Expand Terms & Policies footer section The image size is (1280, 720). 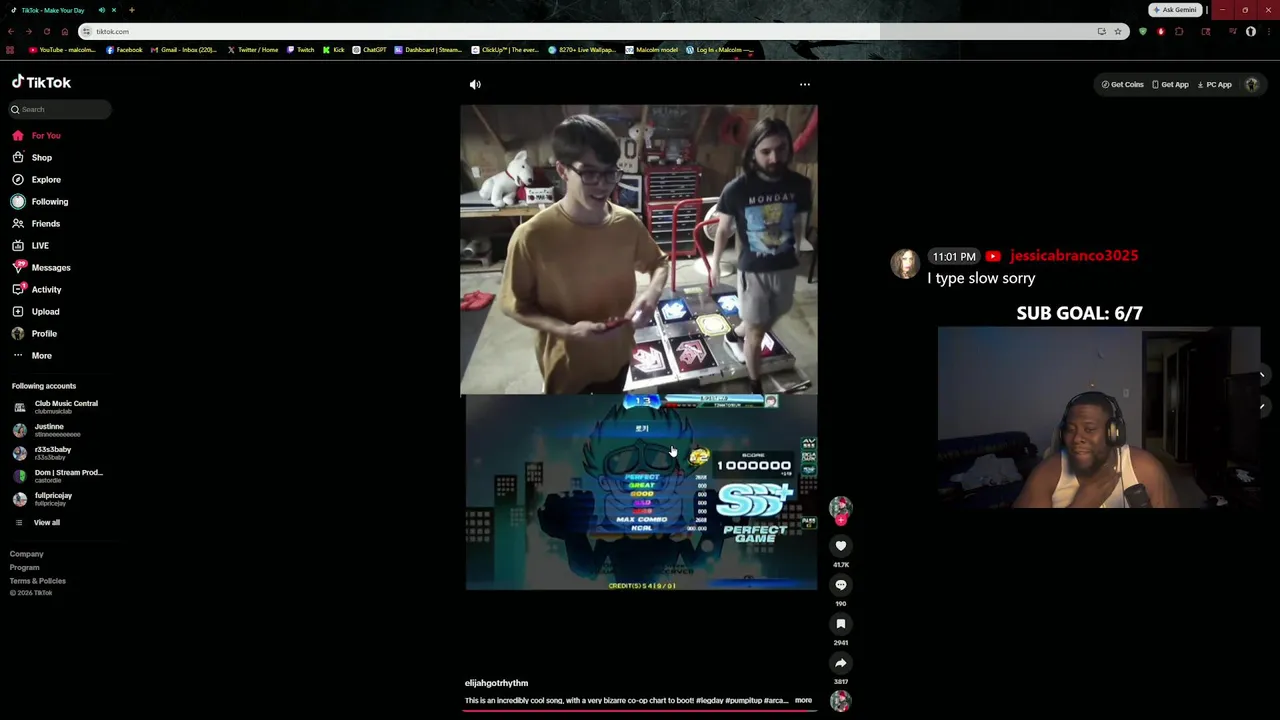coord(38,581)
